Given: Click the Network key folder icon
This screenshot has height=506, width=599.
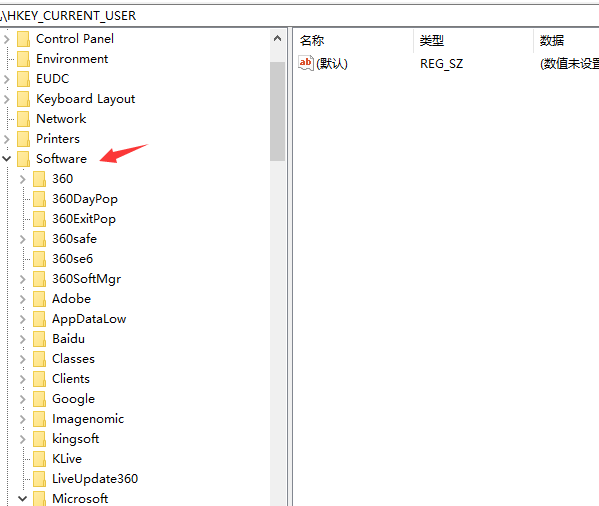Looking at the screenshot, I should [23, 119].
